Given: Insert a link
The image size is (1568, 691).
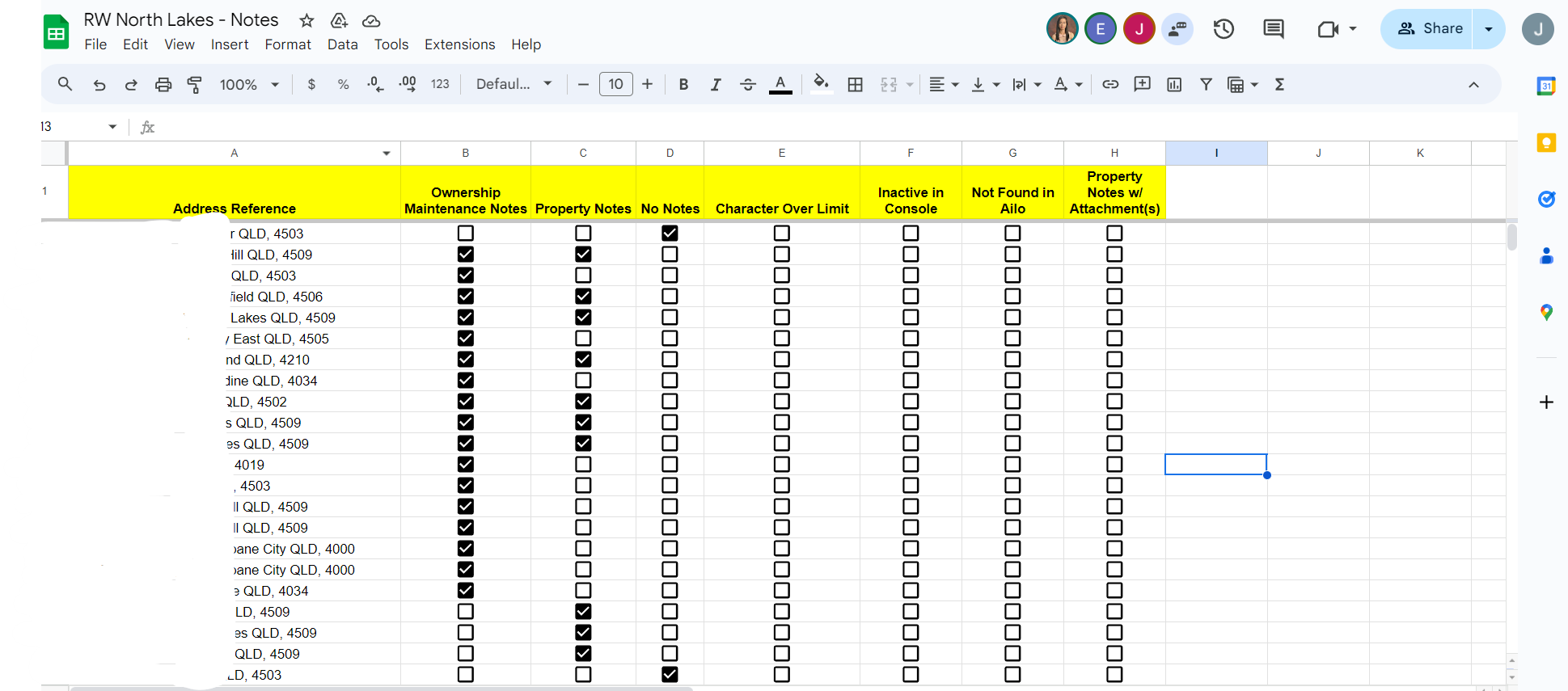Looking at the screenshot, I should point(1110,84).
